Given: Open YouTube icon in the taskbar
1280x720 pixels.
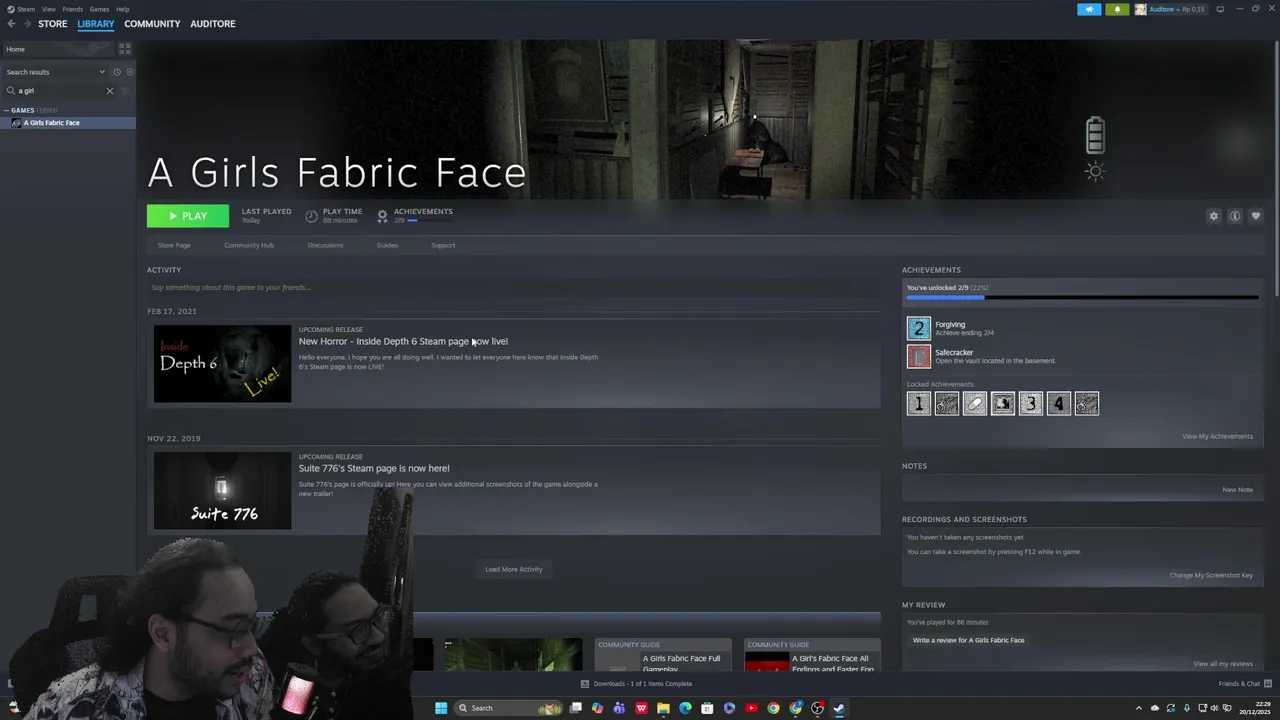Looking at the screenshot, I should pyautogui.click(x=751, y=708).
